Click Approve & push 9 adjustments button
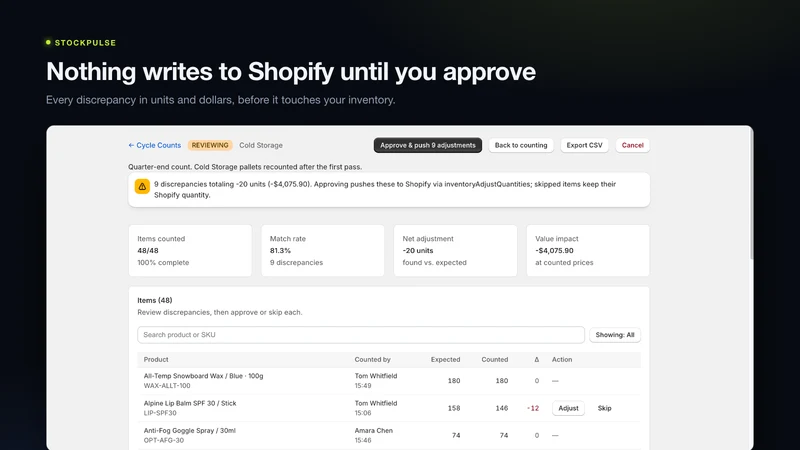This screenshot has width=800, height=450. click(428, 145)
